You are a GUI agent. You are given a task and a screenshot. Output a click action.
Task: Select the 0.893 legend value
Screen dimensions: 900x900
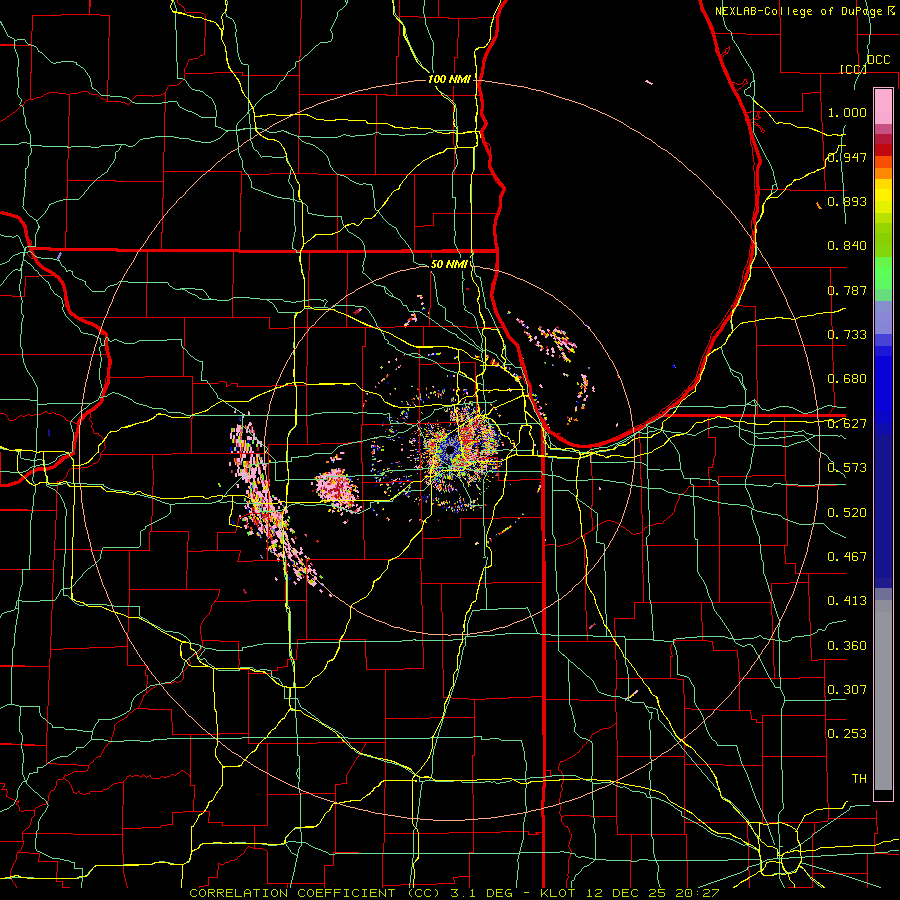tap(847, 201)
